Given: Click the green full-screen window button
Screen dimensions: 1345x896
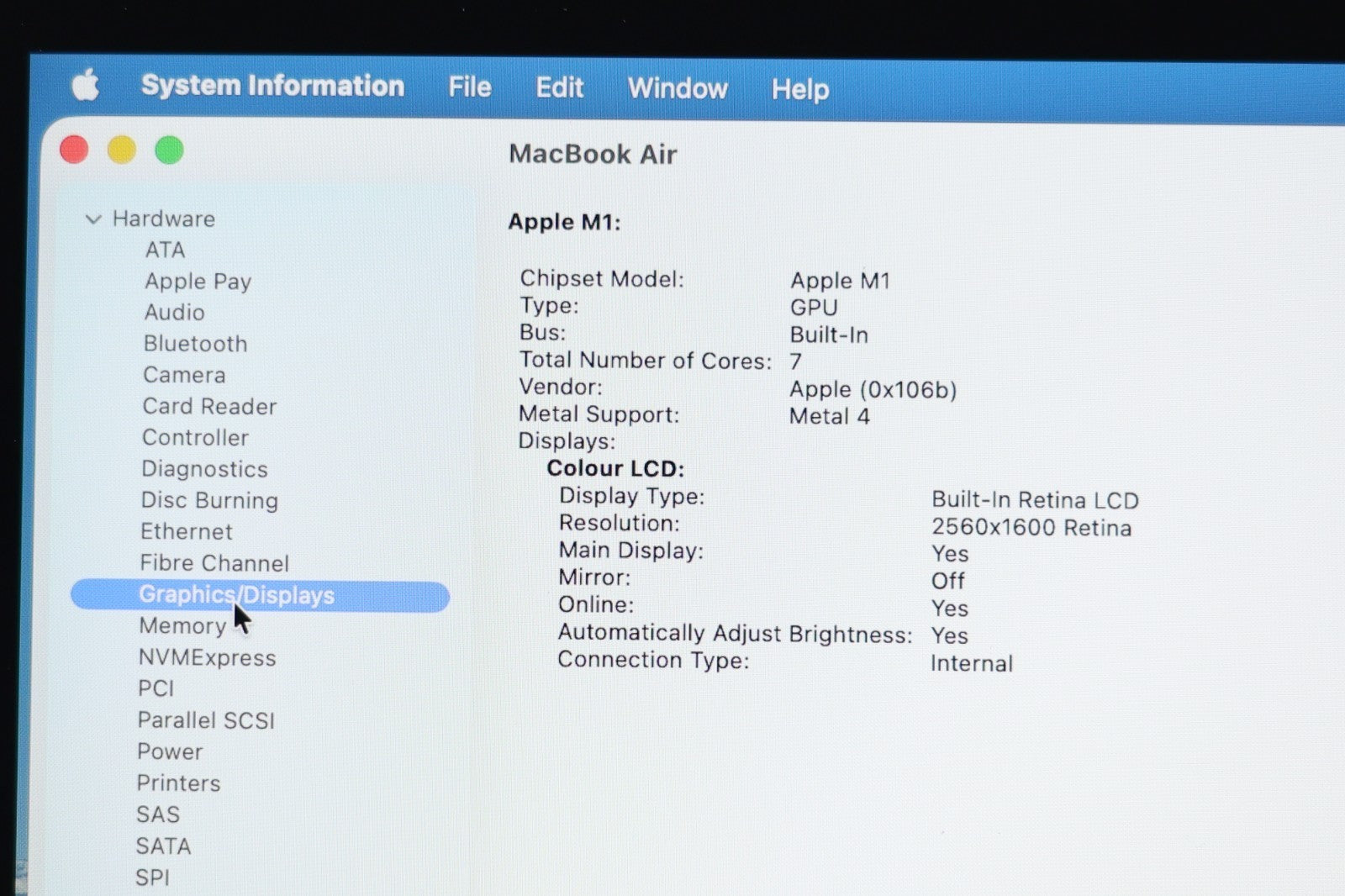Looking at the screenshot, I should 169,151.
